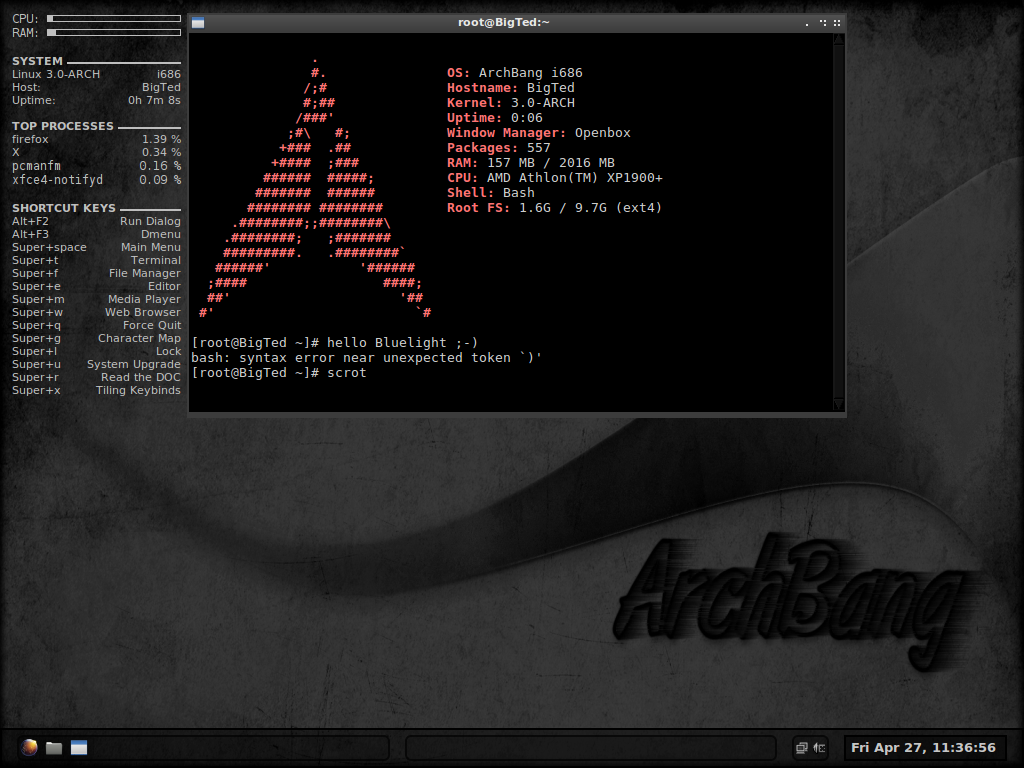Screen dimensions: 1024x768
Task: Click the 'TOP PROCESSES' heading
Action: (x=63, y=126)
